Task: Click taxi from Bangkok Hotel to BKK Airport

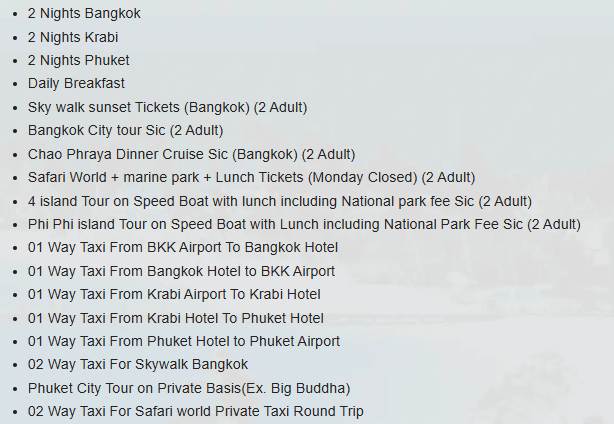Action: pos(181,271)
